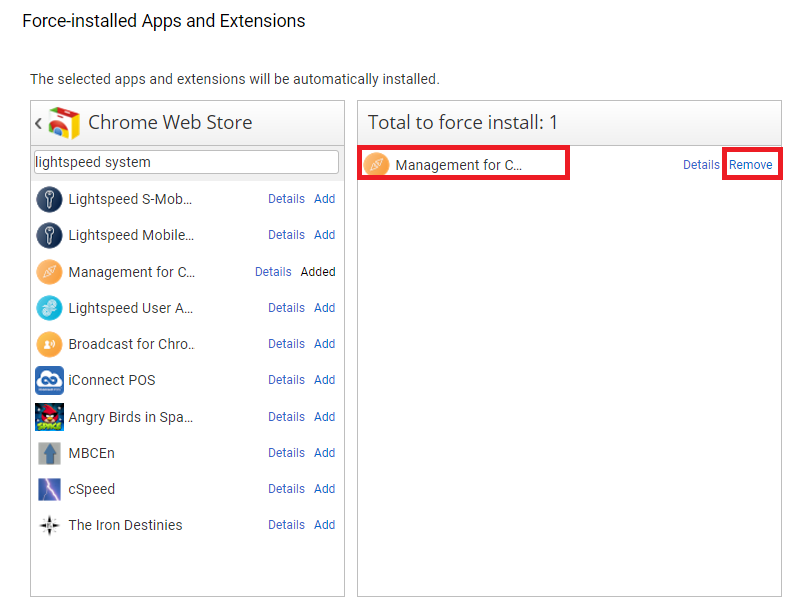Open Details for cSpeed
800x616 pixels.
click(286, 489)
